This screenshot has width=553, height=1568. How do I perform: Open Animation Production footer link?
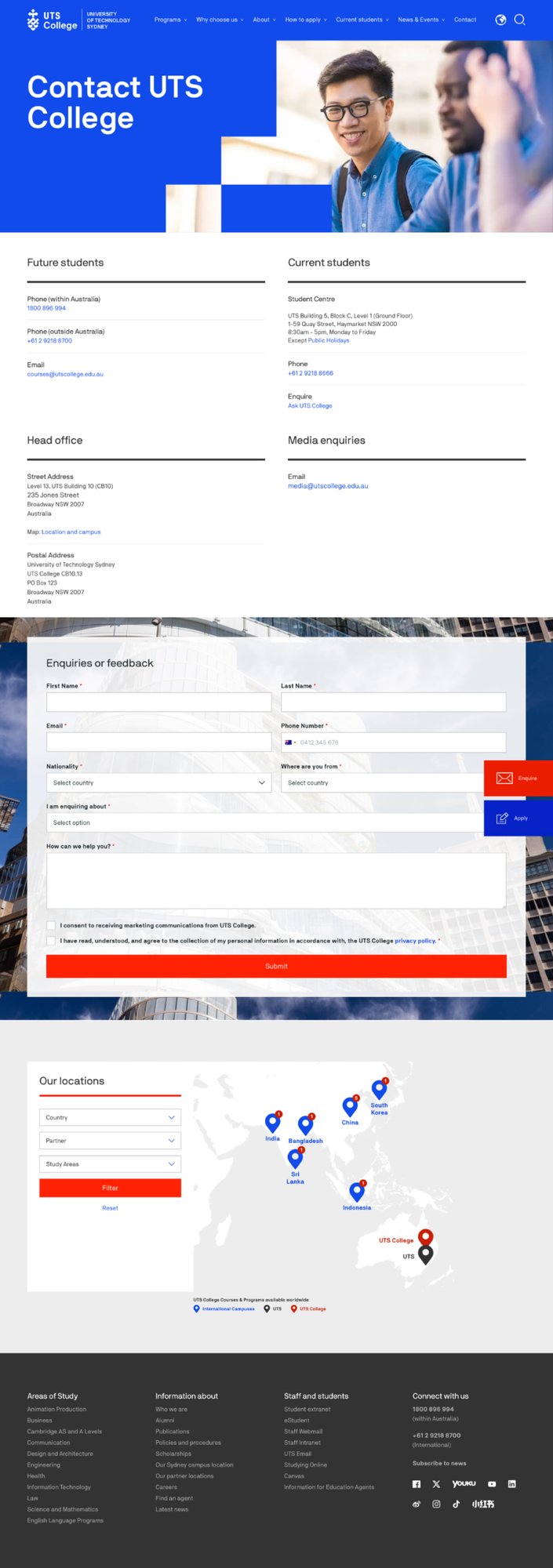56,1410
